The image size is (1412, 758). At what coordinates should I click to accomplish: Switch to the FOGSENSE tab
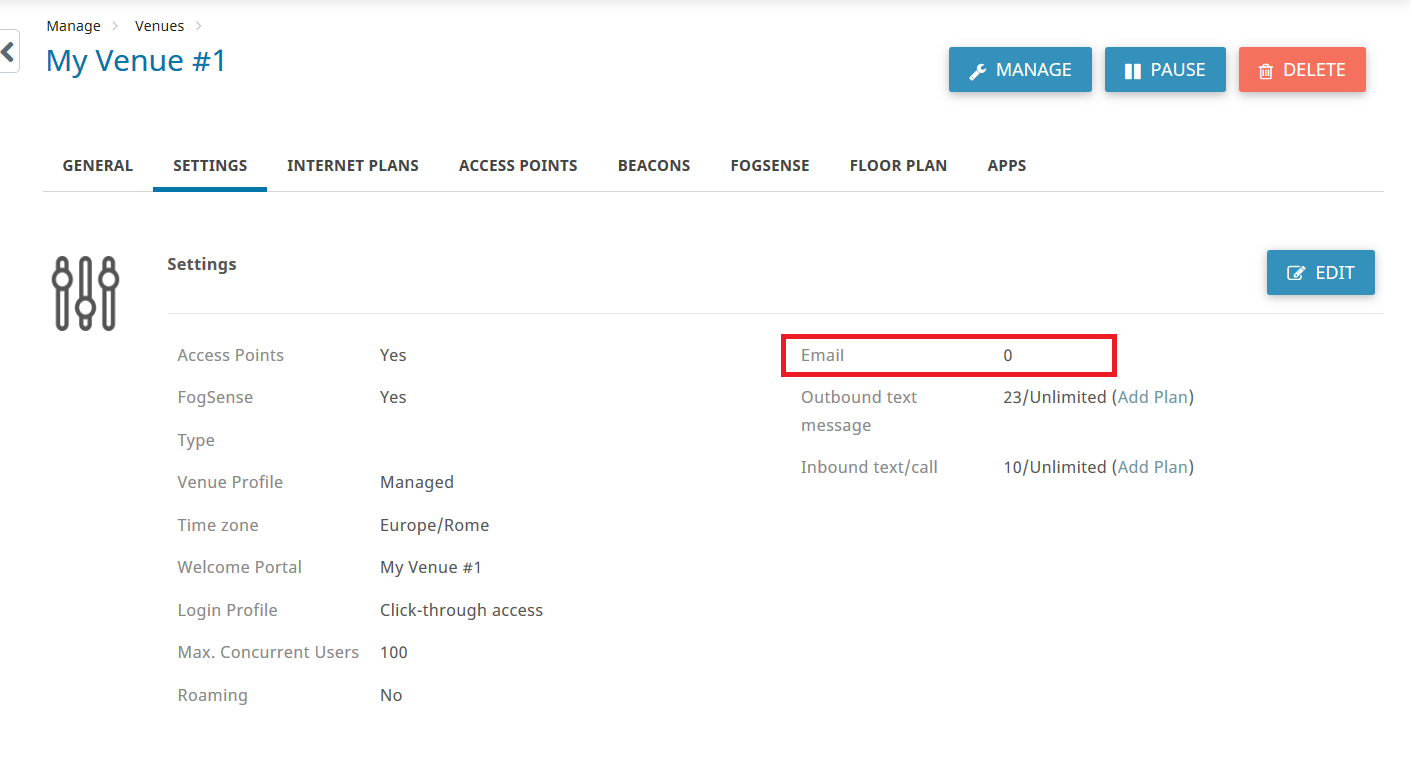770,165
